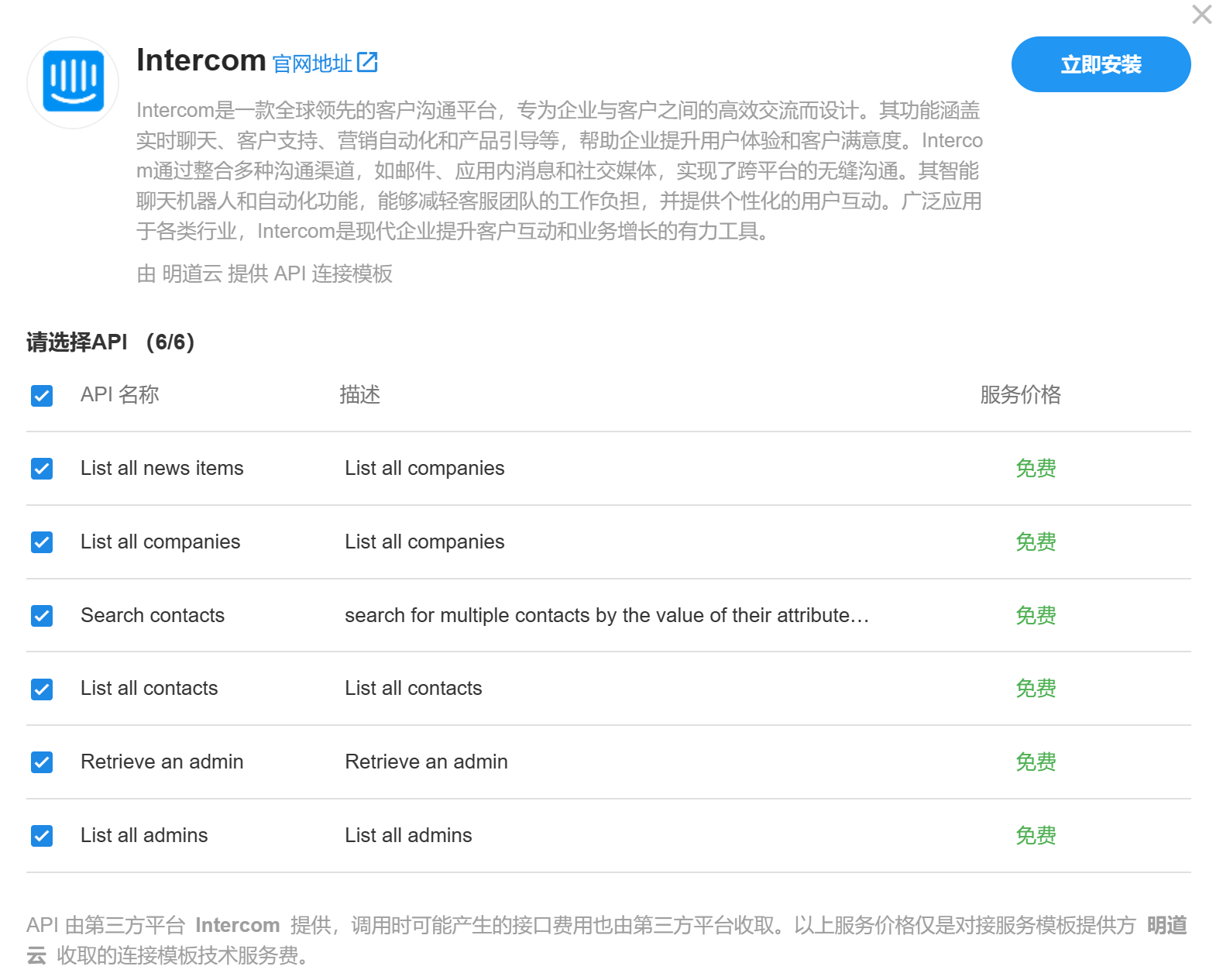The width and height of the screenshot is (1223, 980).
Task: Click the 服务价格 column header
Action: pyautogui.click(x=1020, y=394)
